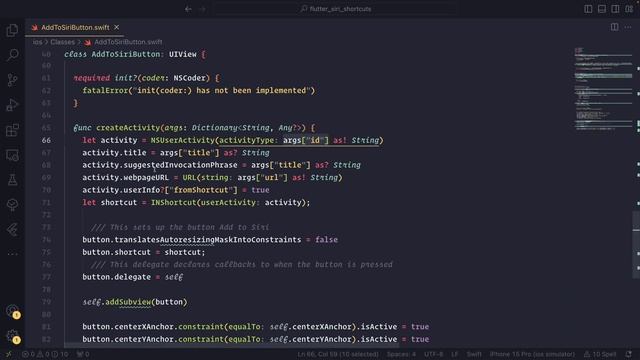Open the Remote Explorer view

(12, 155)
